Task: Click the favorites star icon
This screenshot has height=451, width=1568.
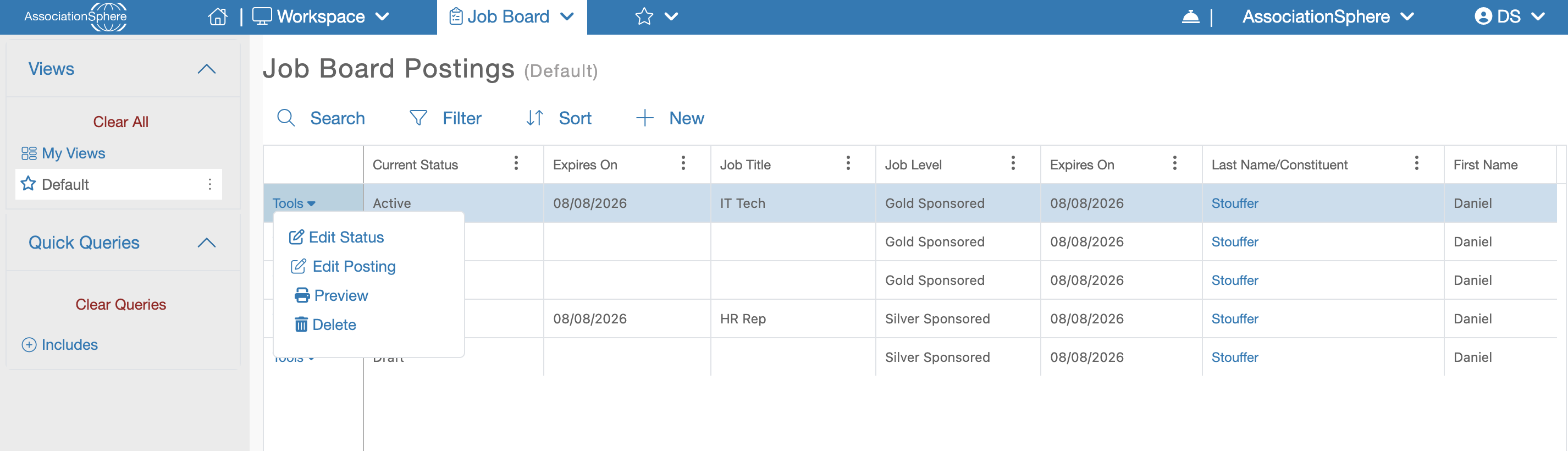Action: click(643, 16)
